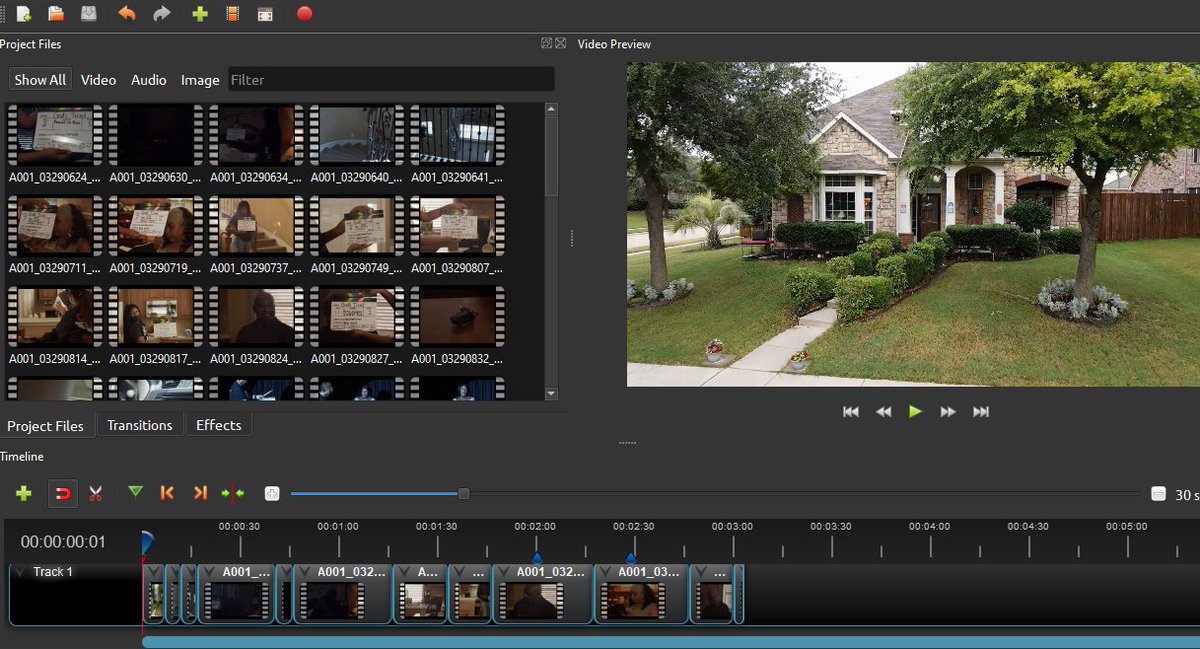
Task: Open a project using the folder icon
Action: pos(56,14)
